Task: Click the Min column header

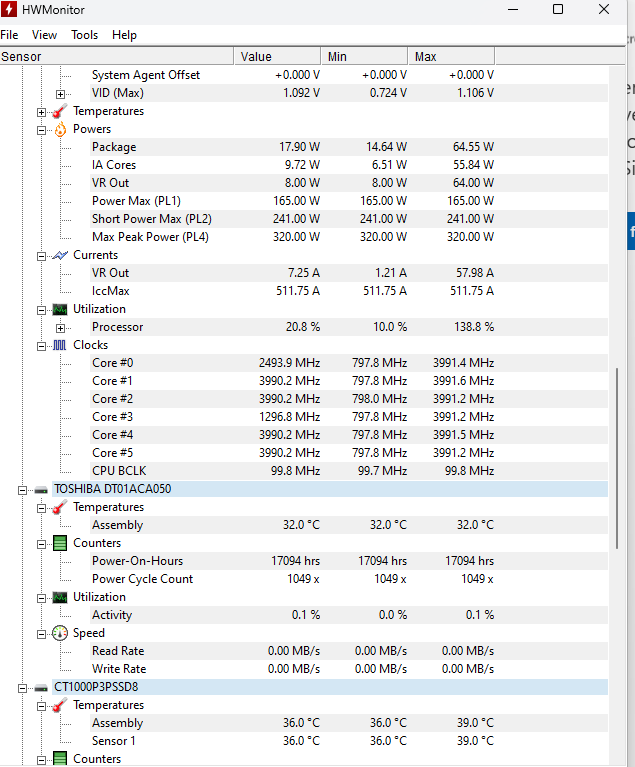Action: coord(364,56)
